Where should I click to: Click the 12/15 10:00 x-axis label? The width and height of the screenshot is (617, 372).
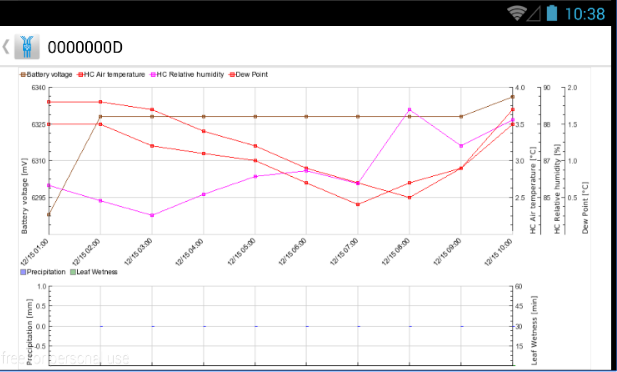click(x=499, y=251)
